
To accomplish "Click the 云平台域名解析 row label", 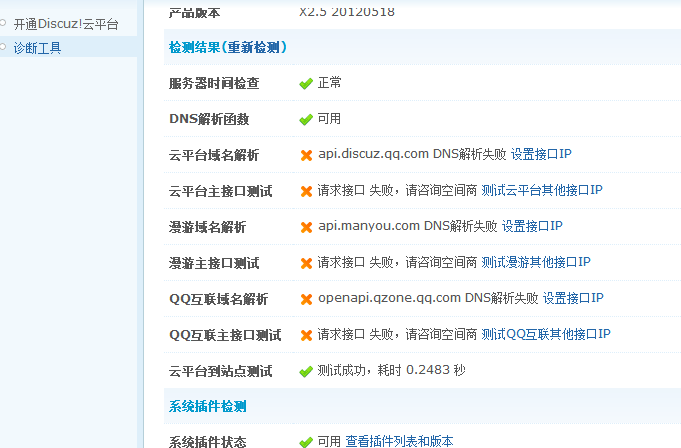I will click(x=214, y=155).
